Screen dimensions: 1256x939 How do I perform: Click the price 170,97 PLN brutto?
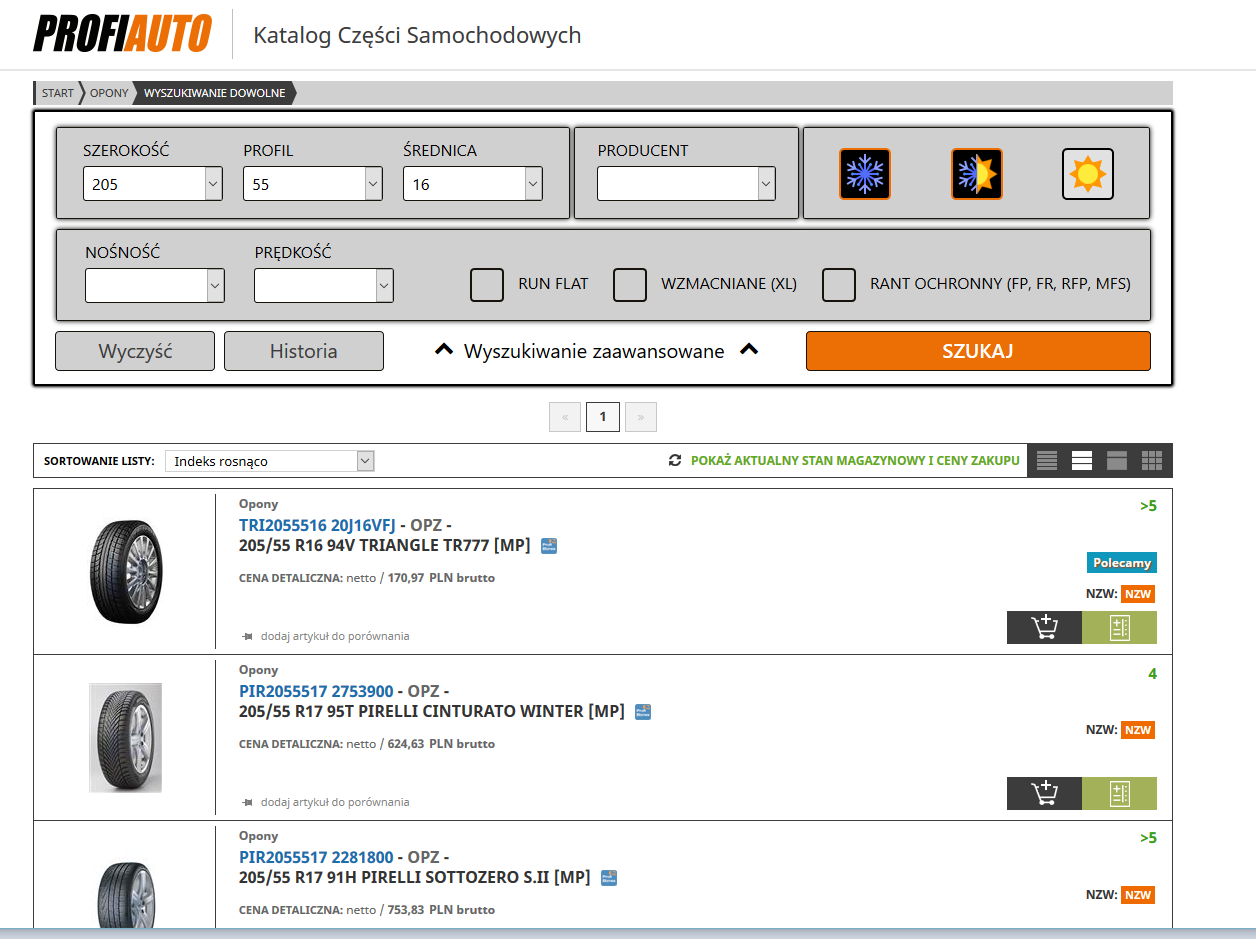pyautogui.click(x=441, y=578)
